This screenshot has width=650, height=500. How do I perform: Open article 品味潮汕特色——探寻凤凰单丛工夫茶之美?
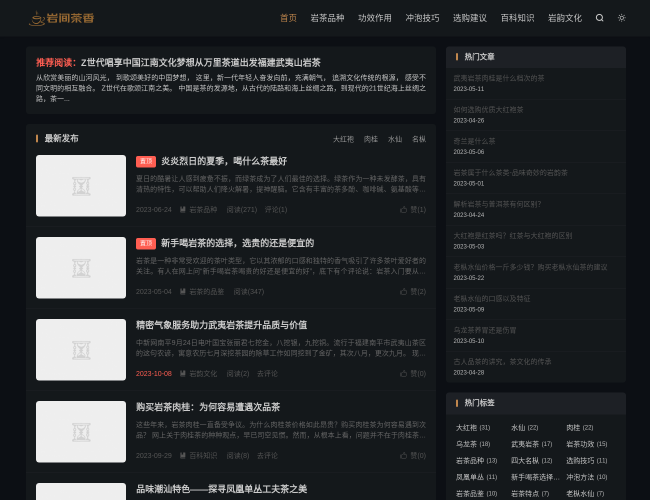coord(221,489)
